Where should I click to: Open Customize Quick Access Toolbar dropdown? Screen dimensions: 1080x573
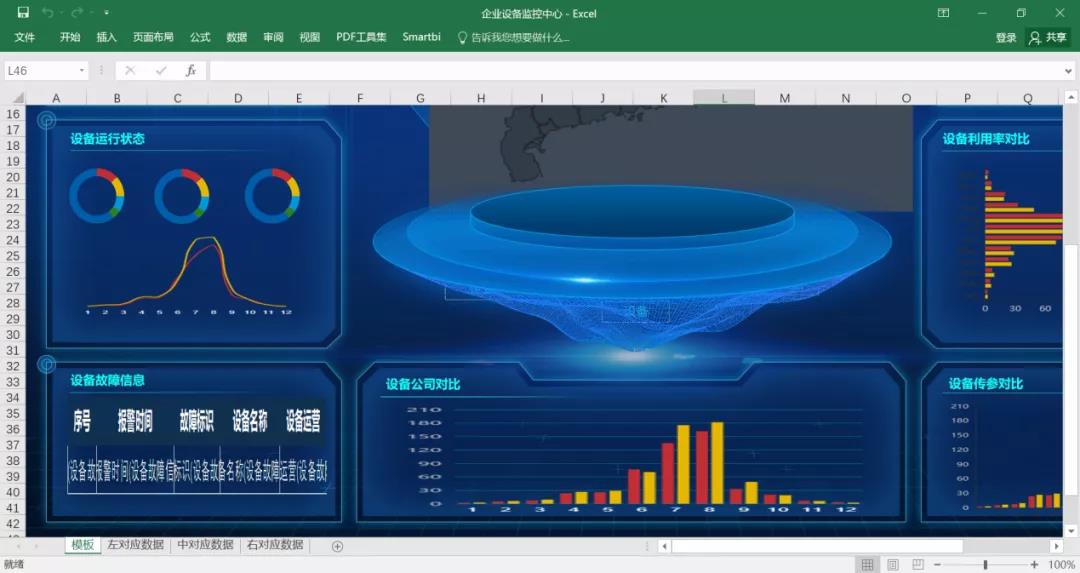(x=107, y=13)
